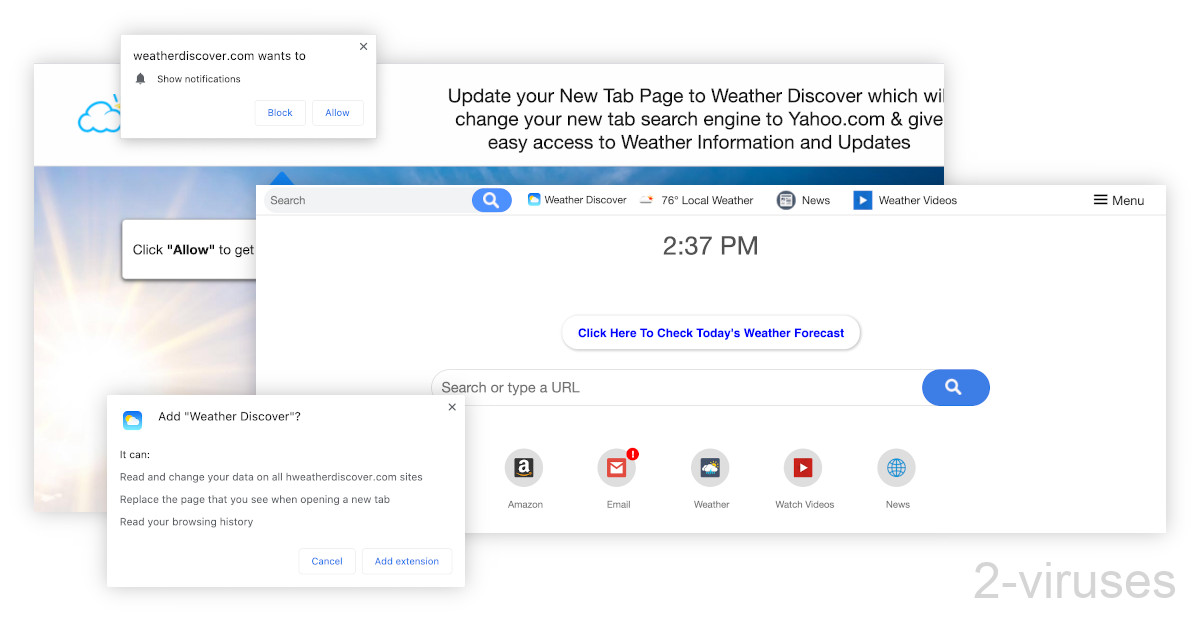Screen dimensions: 1200x621
Task: Click the Amazon shortcut icon
Action: 524,468
